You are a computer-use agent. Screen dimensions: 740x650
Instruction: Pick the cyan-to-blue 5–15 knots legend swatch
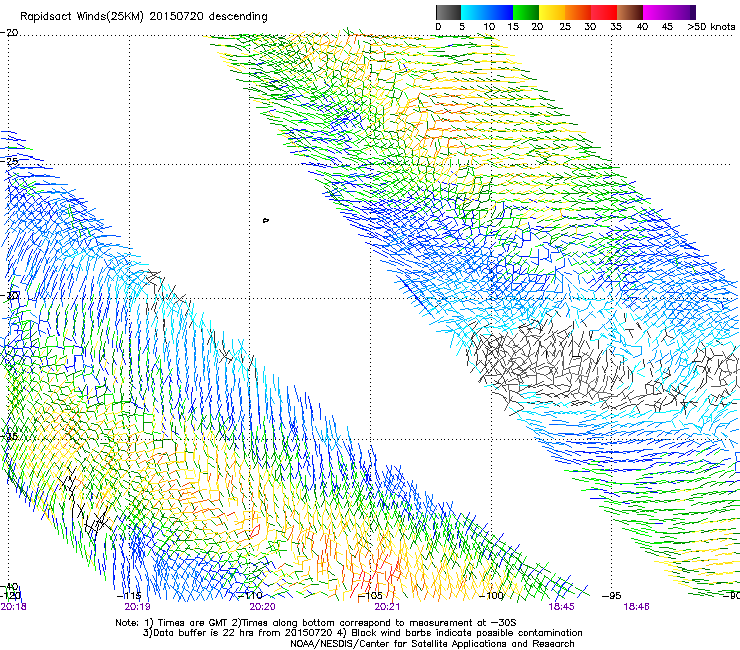tap(487, 12)
